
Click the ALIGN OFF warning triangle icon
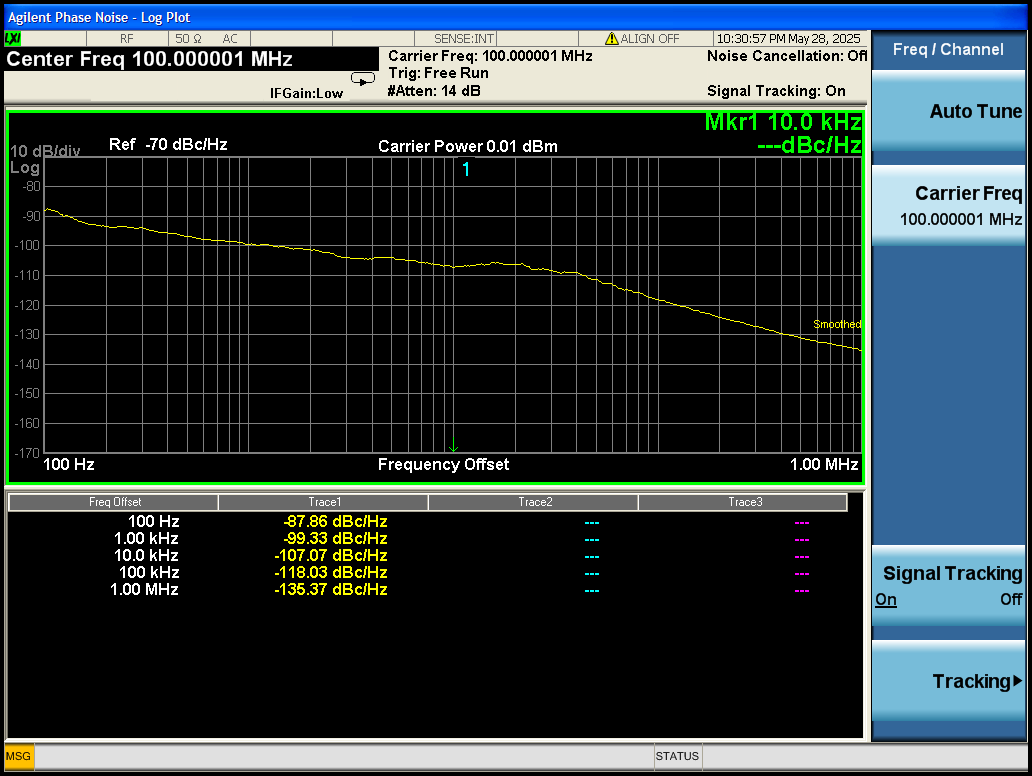611,39
